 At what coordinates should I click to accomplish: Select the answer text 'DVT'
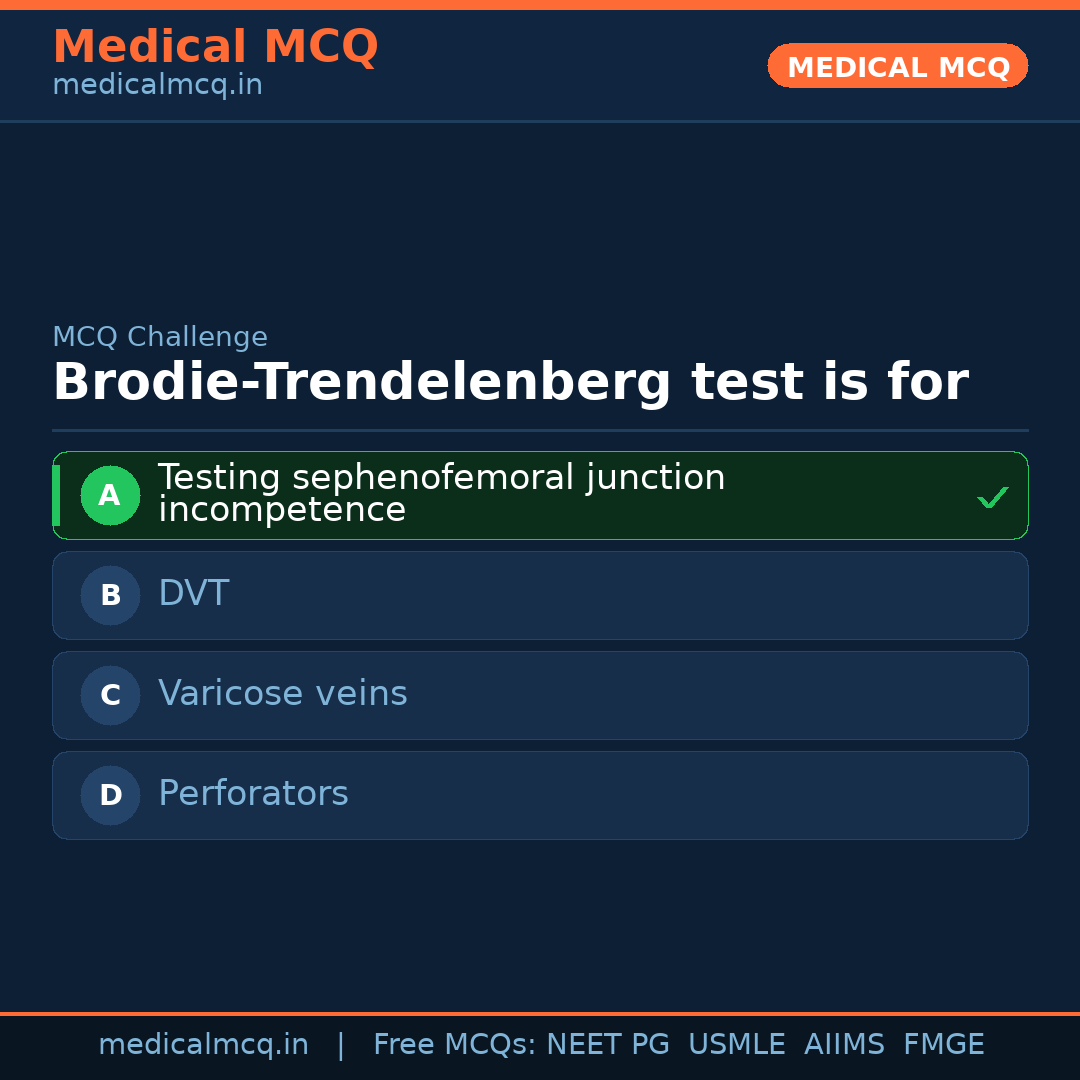(x=194, y=594)
